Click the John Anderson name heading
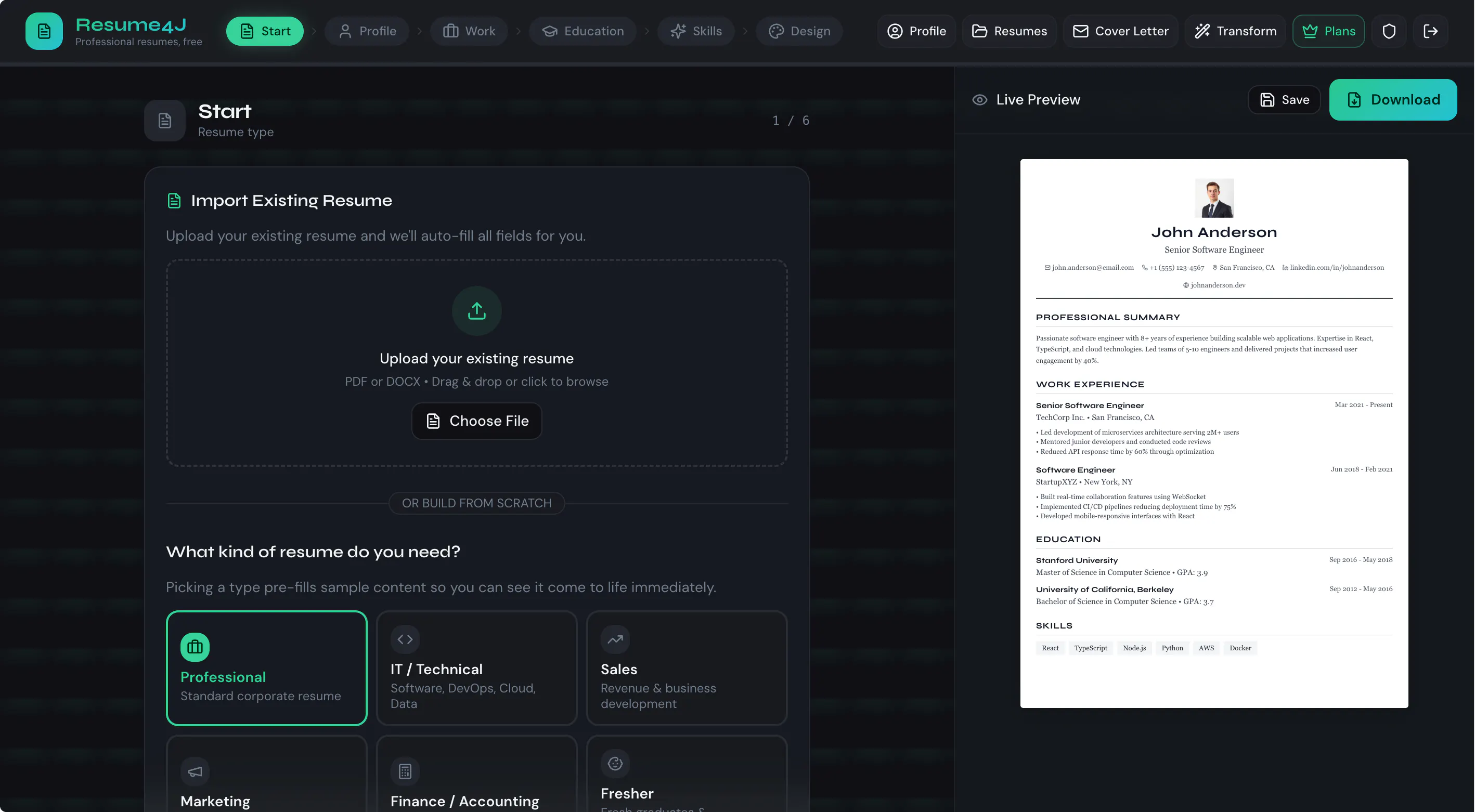This screenshot has width=1475, height=812. (1214, 232)
